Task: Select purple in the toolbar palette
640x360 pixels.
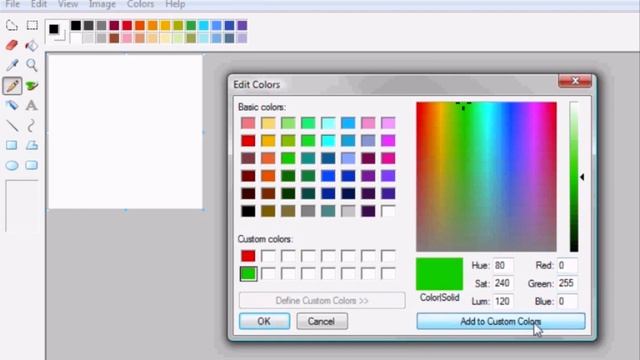Action: 242,25
